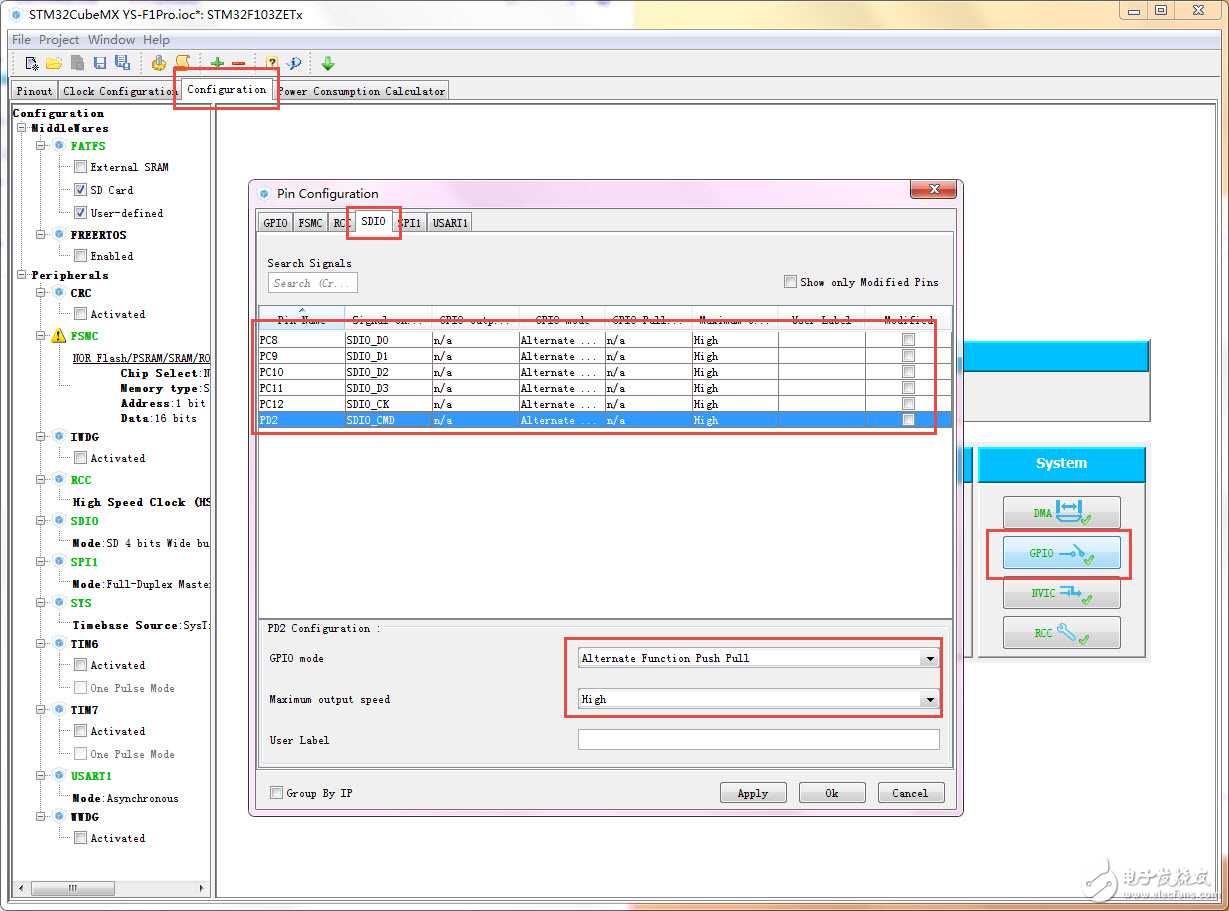Click the Apply button
The width and height of the screenshot is (1229, 911).
click(x=752, y=793)
